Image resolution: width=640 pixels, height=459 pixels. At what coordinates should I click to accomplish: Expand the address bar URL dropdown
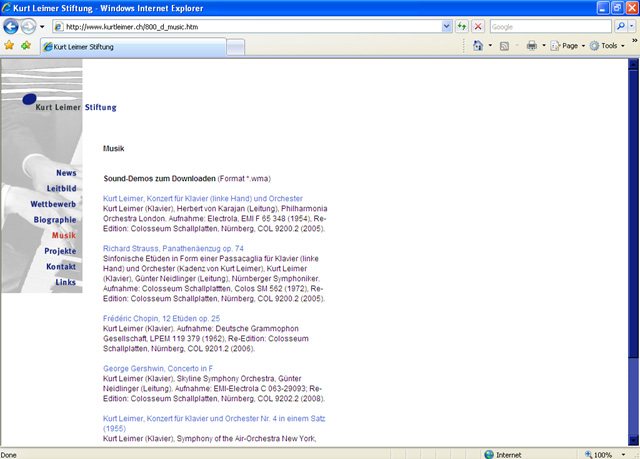[x=446, y=26]
